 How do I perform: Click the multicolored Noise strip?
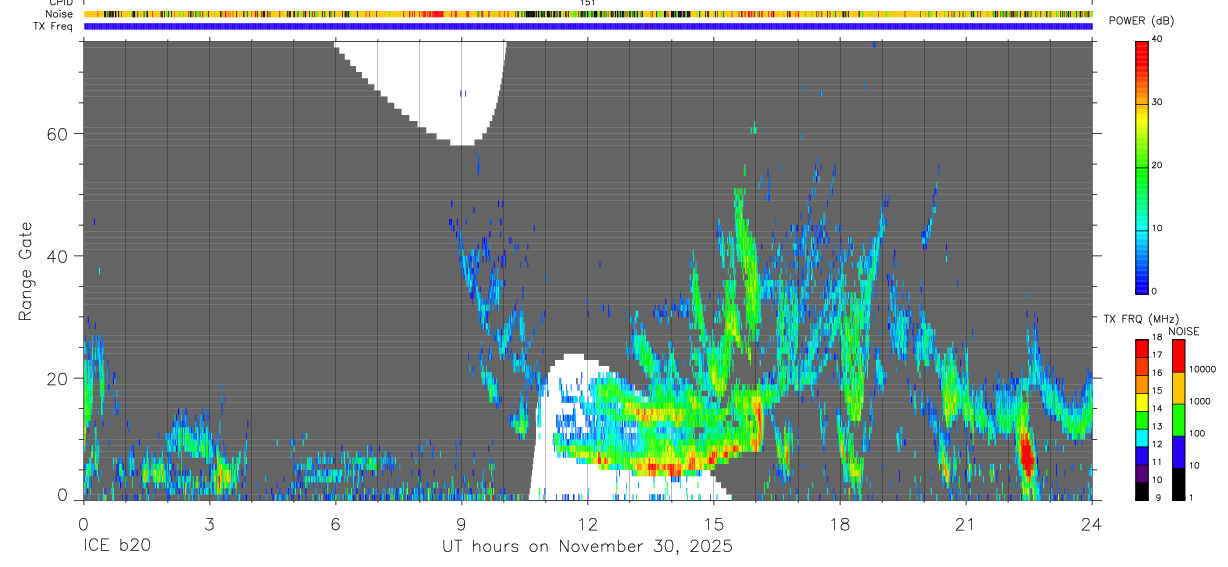[x=588, y=14]
